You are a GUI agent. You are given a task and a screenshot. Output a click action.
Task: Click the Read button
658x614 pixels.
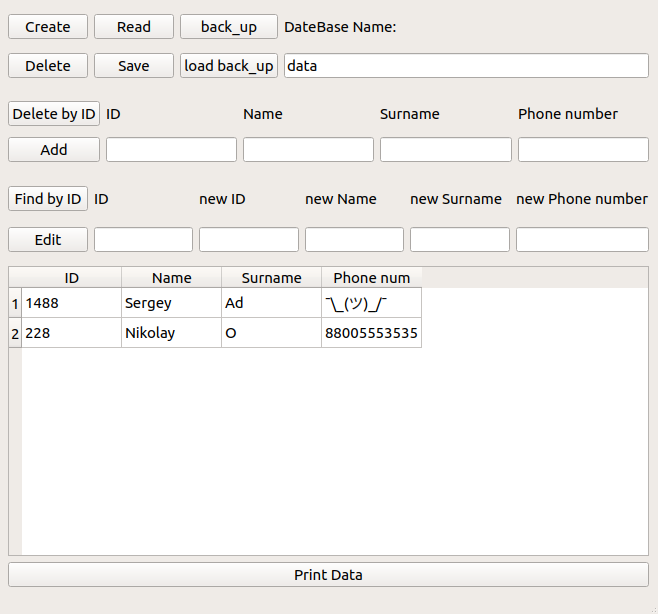pyautogui.click(x=134, y=27)
